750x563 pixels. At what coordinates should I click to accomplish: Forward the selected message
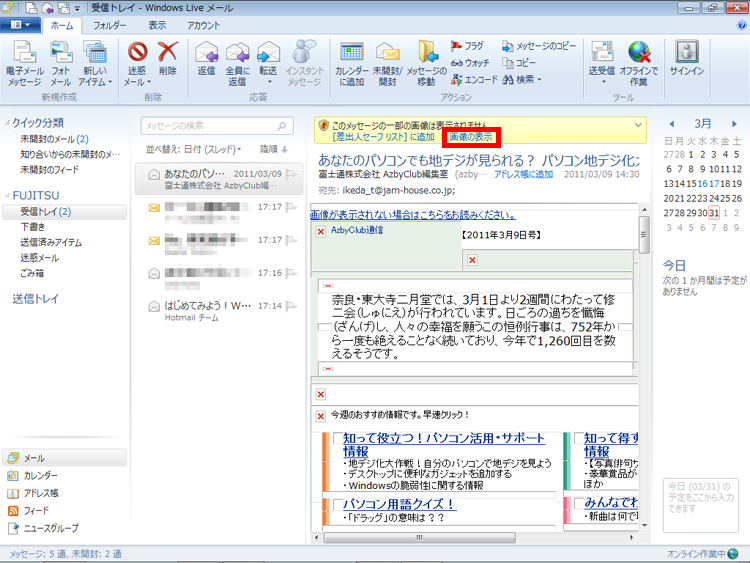pos(268,64)
